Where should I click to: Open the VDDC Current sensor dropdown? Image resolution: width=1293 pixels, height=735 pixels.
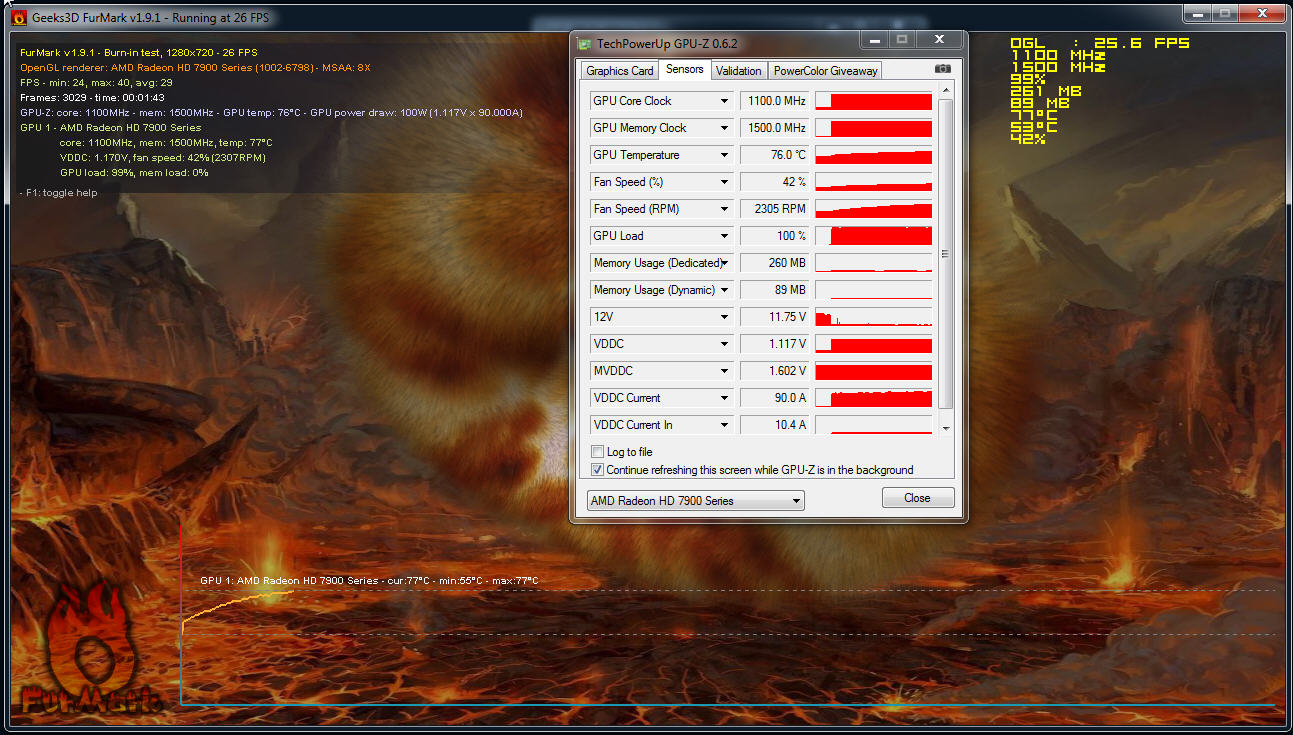[724, 398]
